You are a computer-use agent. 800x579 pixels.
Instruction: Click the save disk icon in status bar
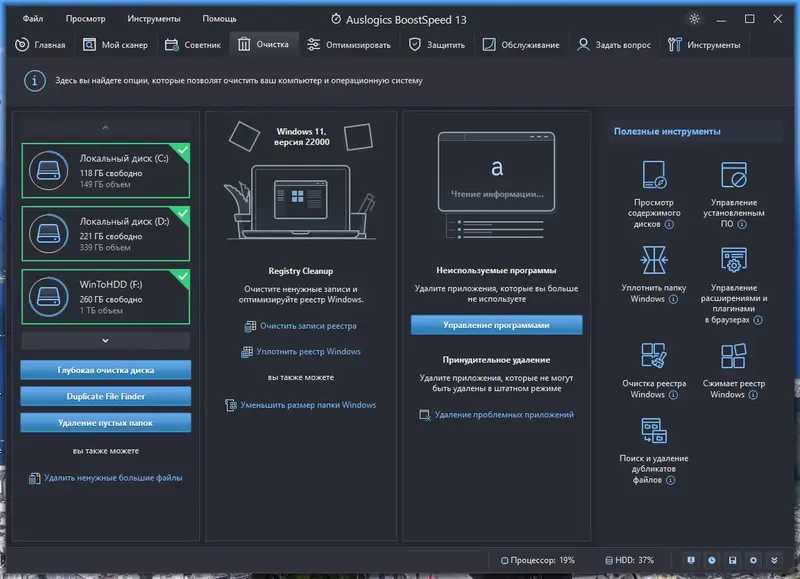pos(733,560)
